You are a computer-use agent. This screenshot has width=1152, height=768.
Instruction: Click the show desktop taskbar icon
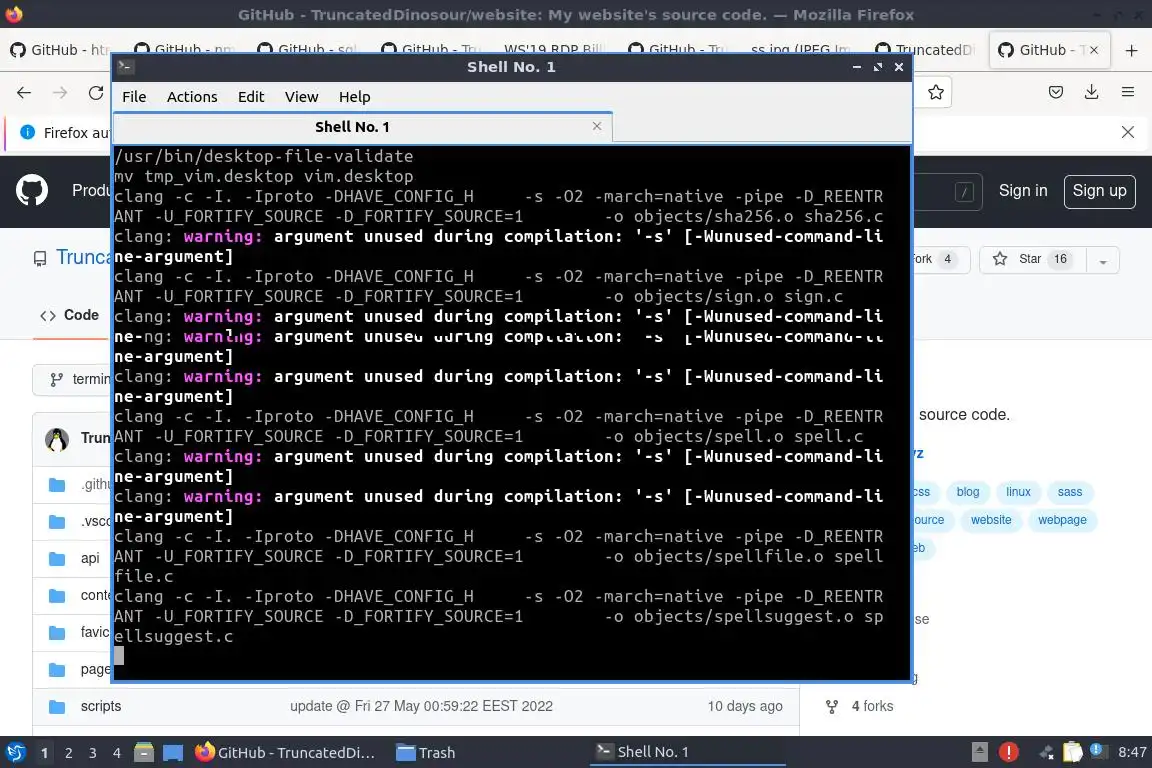pos(173,753)
